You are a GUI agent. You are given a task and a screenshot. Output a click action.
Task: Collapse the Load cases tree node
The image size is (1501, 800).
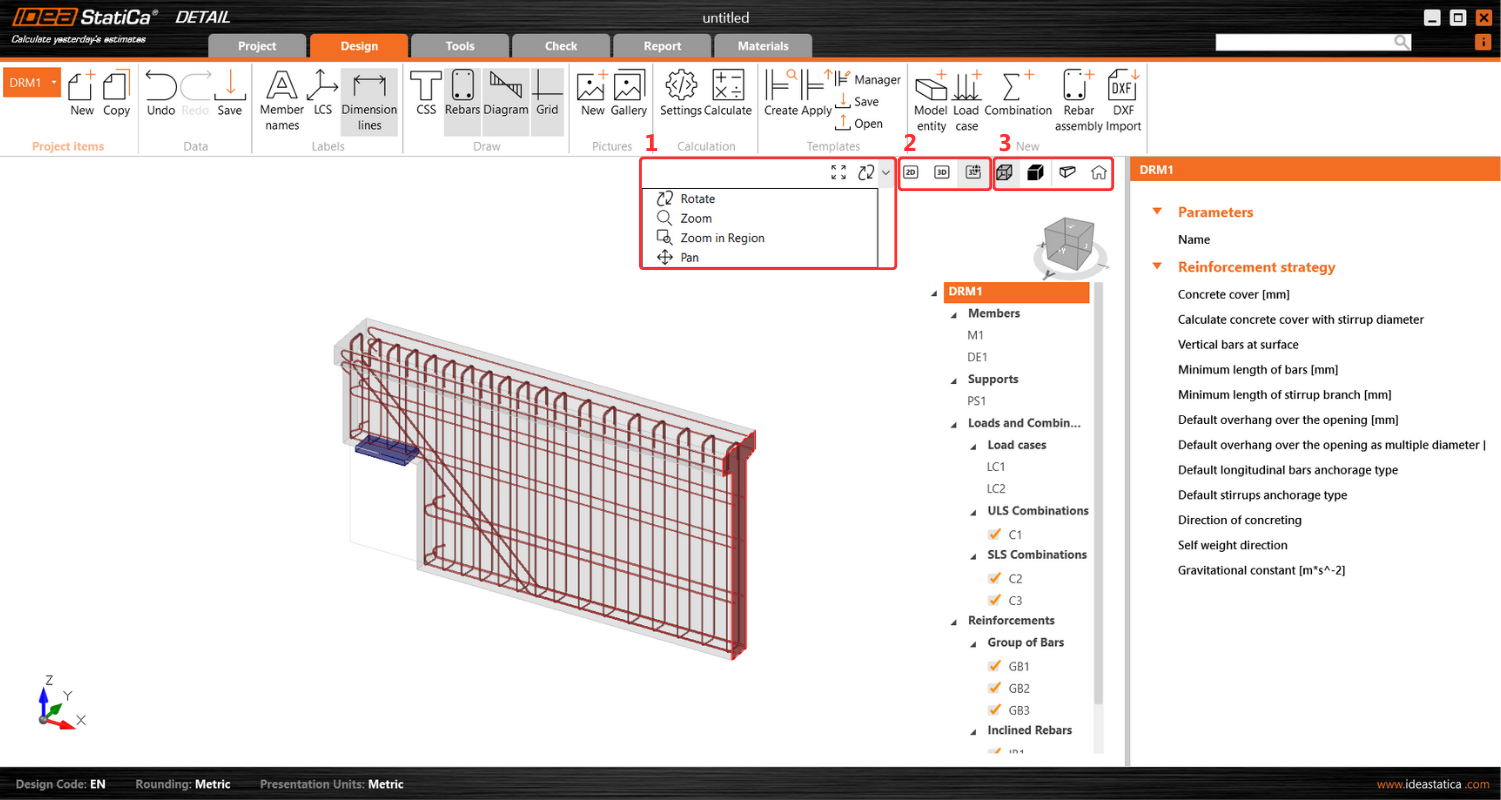tap(971, 445)
